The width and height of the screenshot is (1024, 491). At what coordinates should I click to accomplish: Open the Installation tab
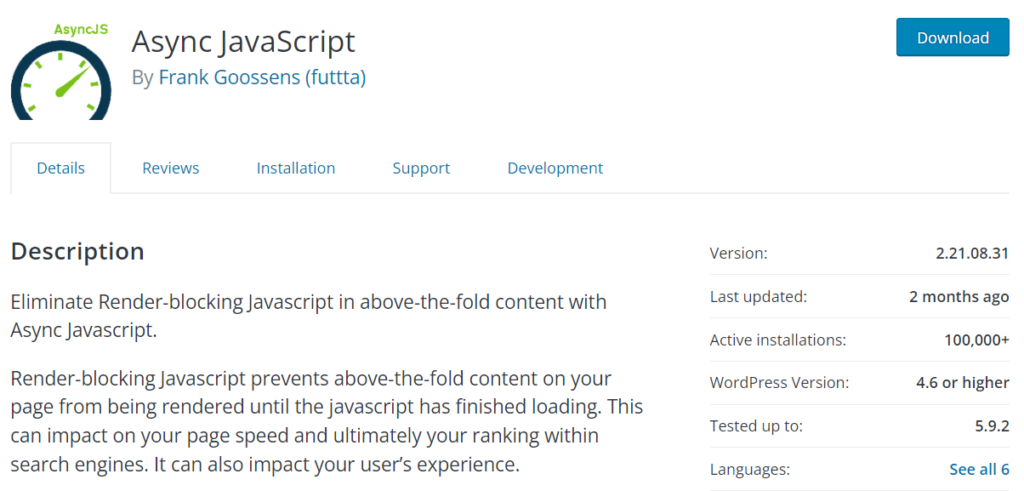click(296, 168)
